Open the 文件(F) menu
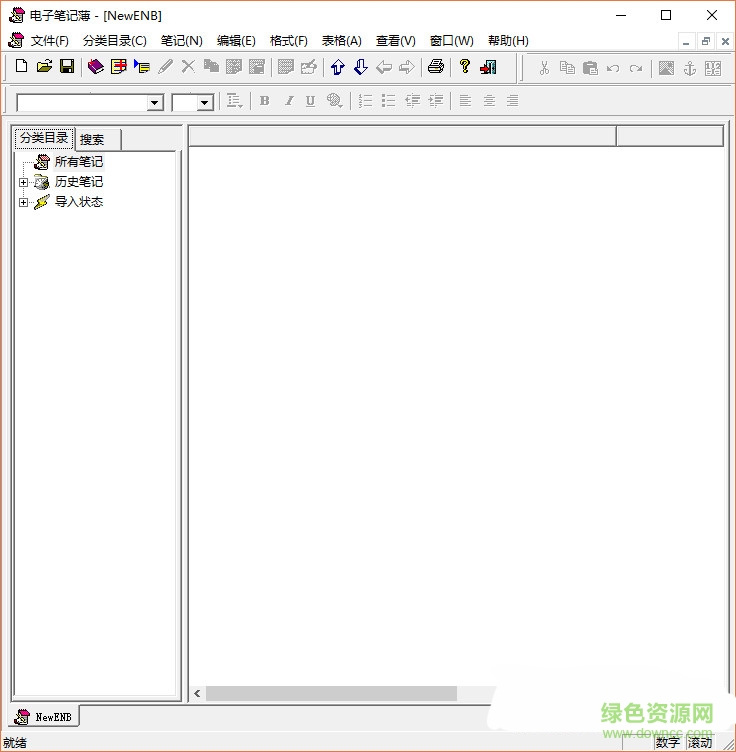736x752 pixels. 50,41
